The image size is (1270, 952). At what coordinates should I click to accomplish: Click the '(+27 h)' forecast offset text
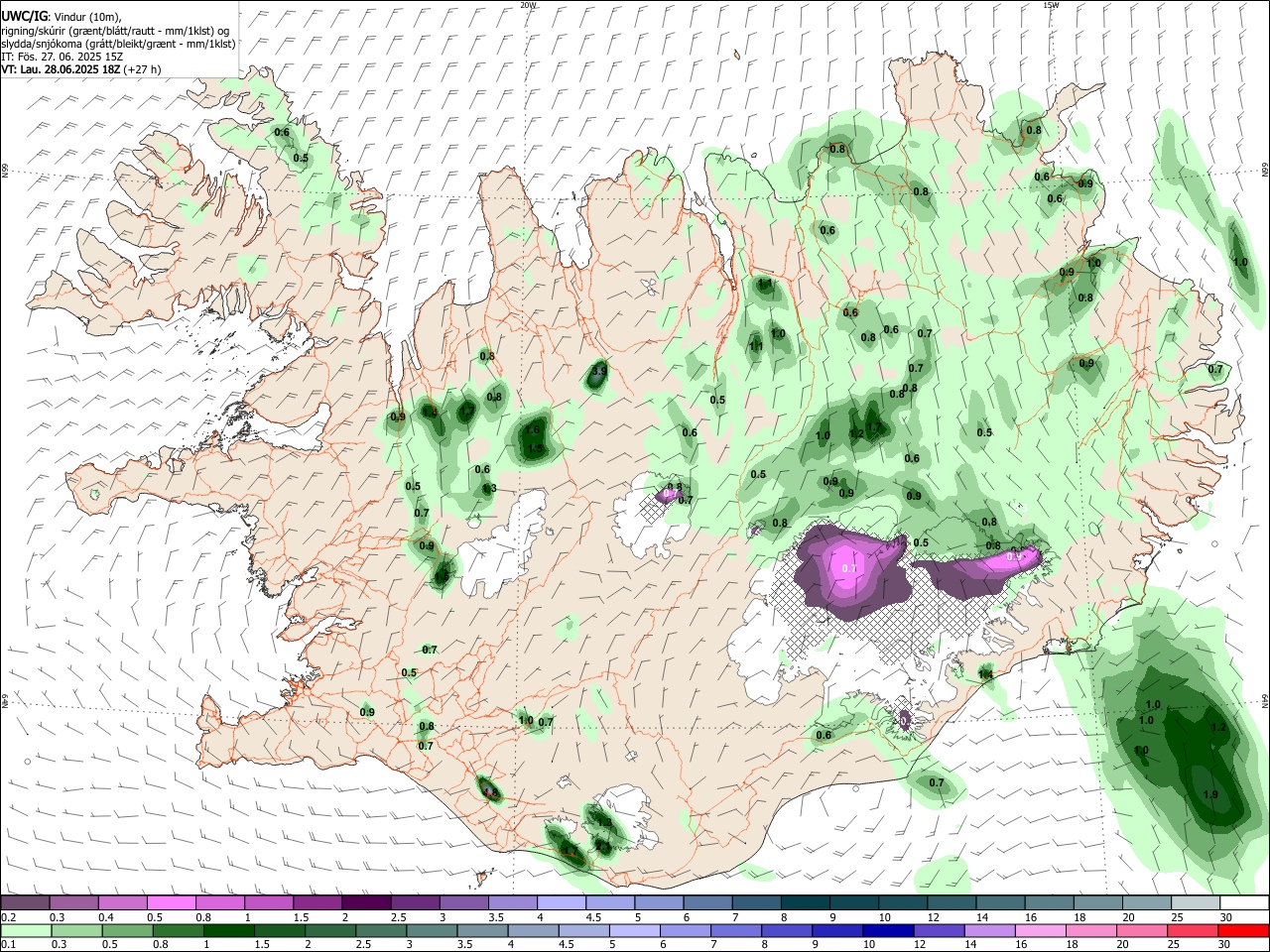click(x=143, y=69)
